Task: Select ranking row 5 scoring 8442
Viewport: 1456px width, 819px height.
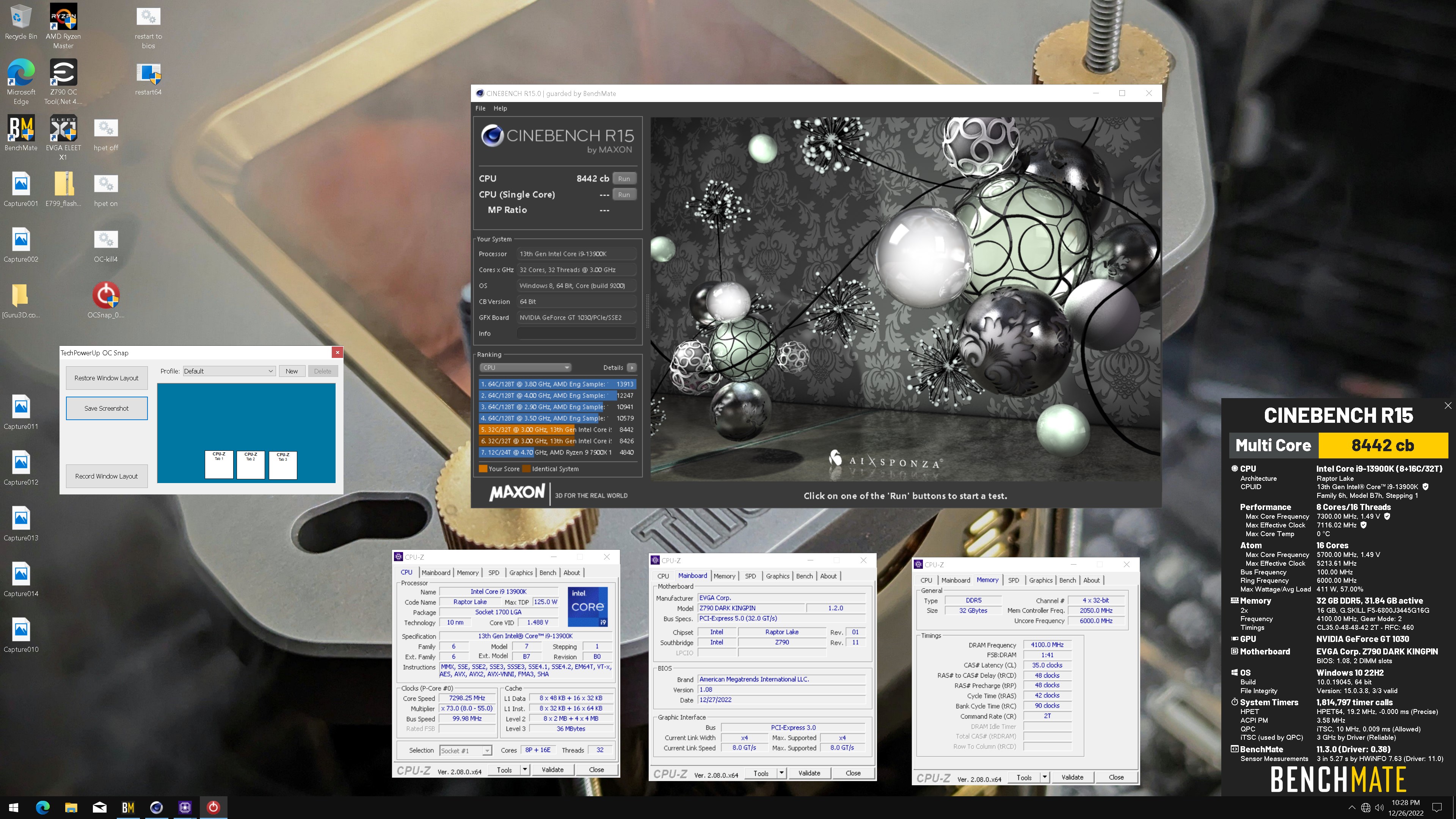Action: [557, 430]
